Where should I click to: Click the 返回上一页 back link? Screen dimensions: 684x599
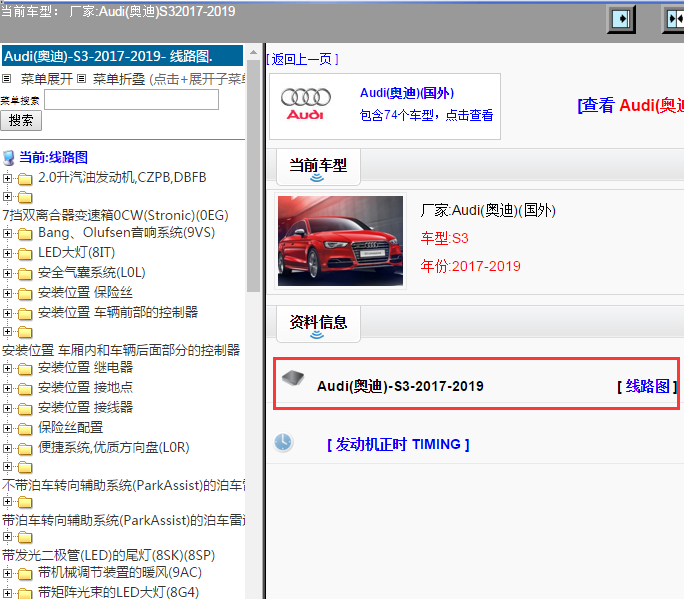(302, 59)
